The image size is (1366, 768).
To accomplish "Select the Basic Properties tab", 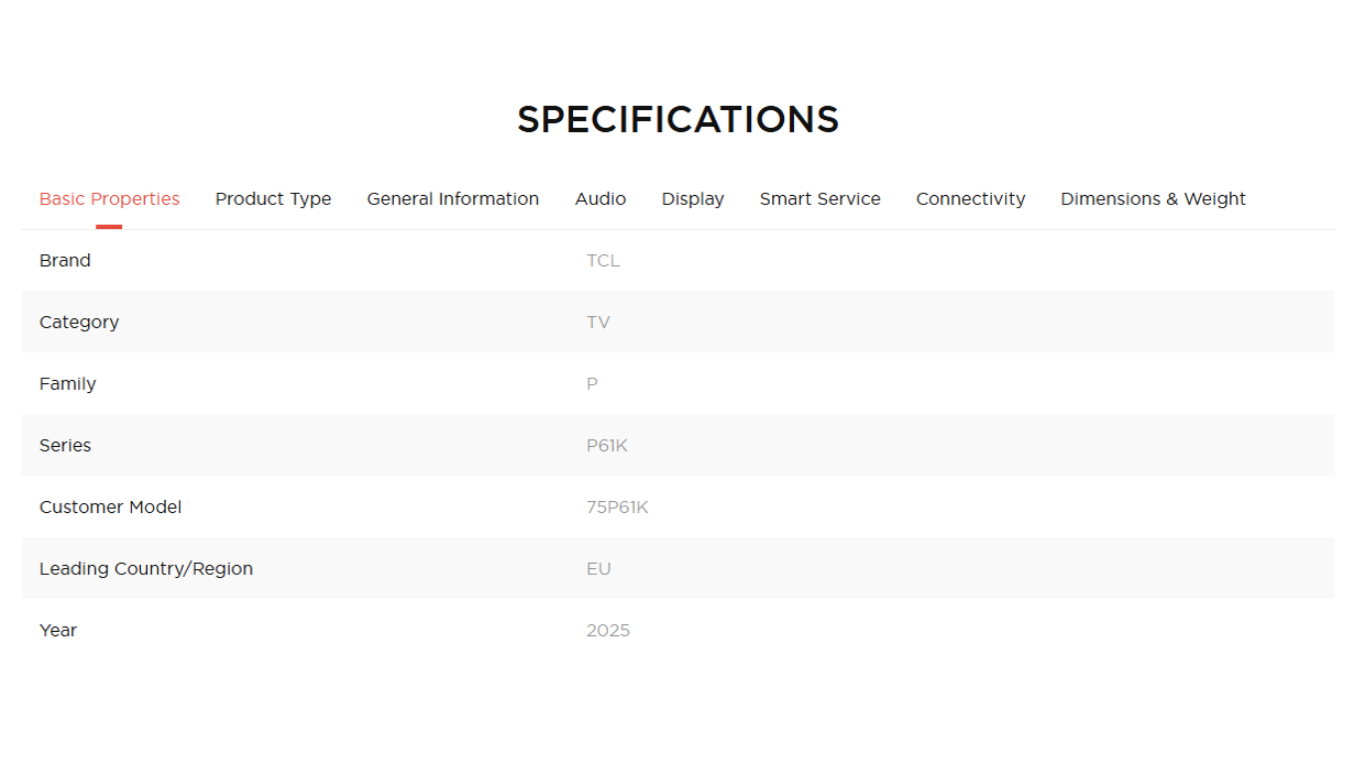I will coord(109,199).
